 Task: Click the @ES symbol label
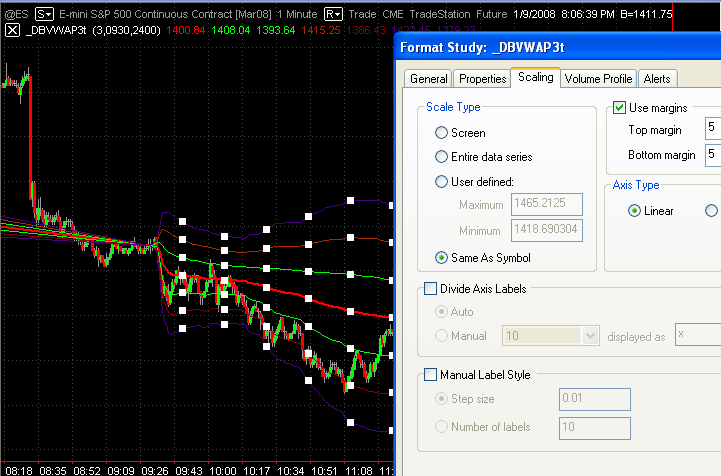click(16, 14)
